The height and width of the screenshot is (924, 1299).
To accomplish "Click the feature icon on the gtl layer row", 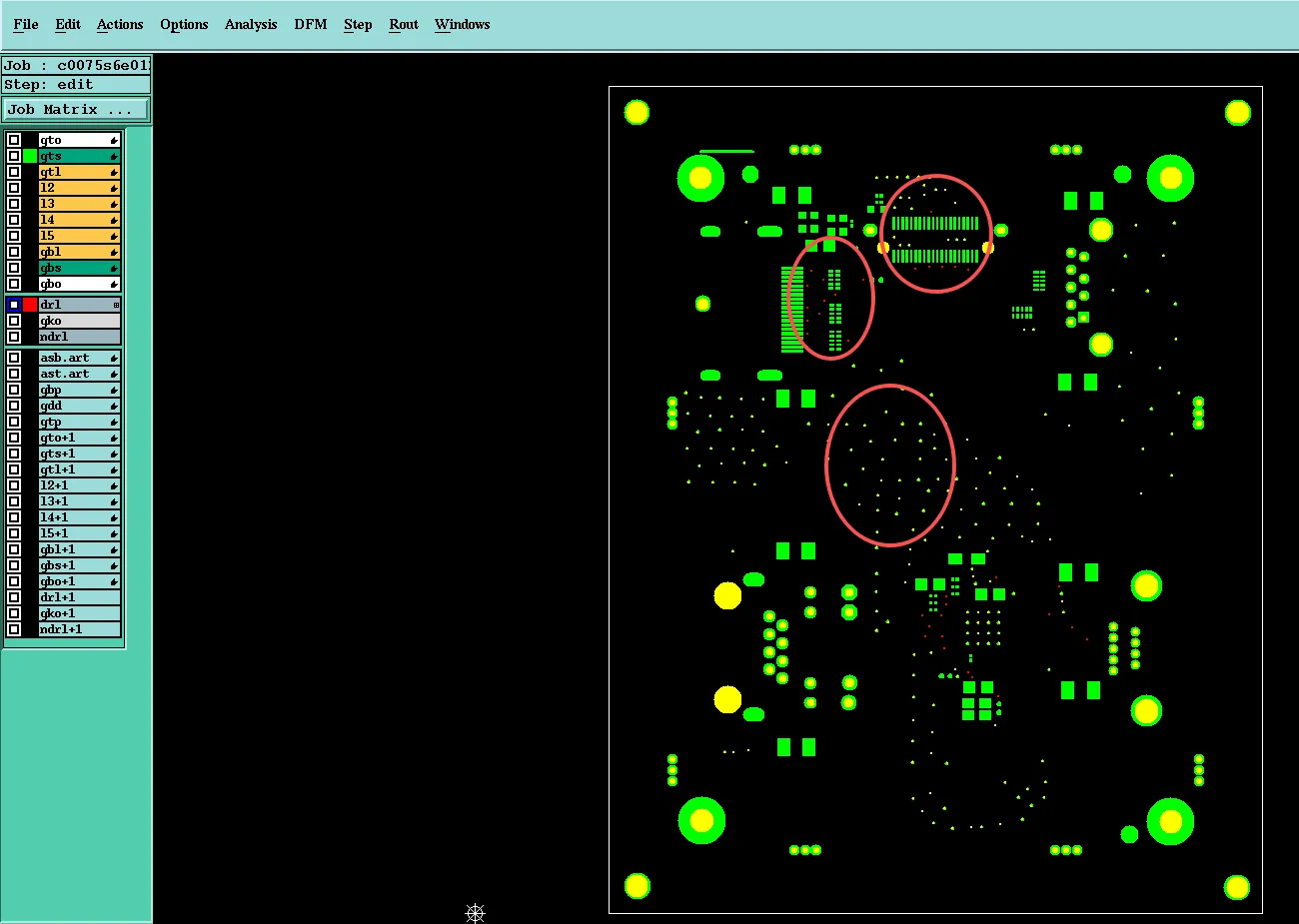I will [x=114, y=173].
